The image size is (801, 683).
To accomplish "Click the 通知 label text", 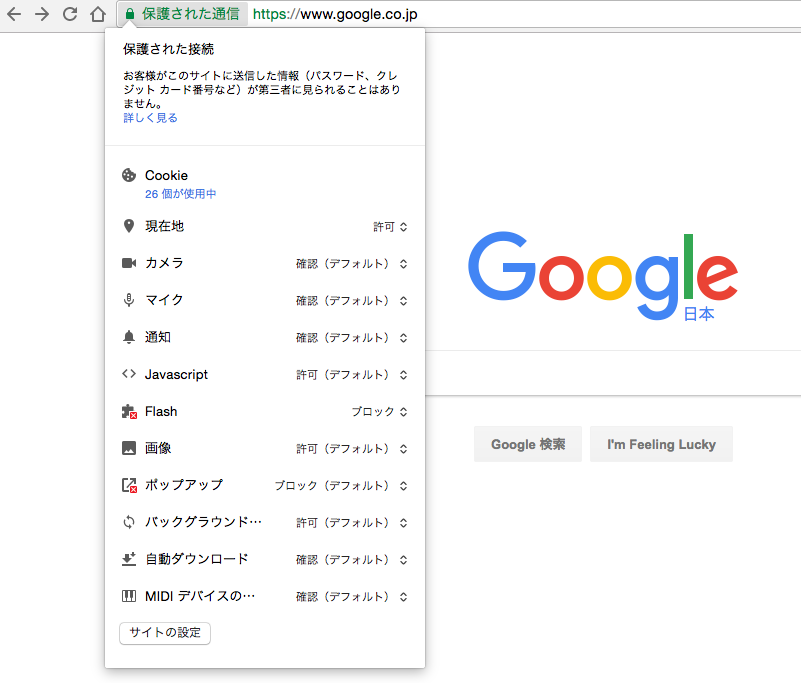I will click(x=158, y=337).
